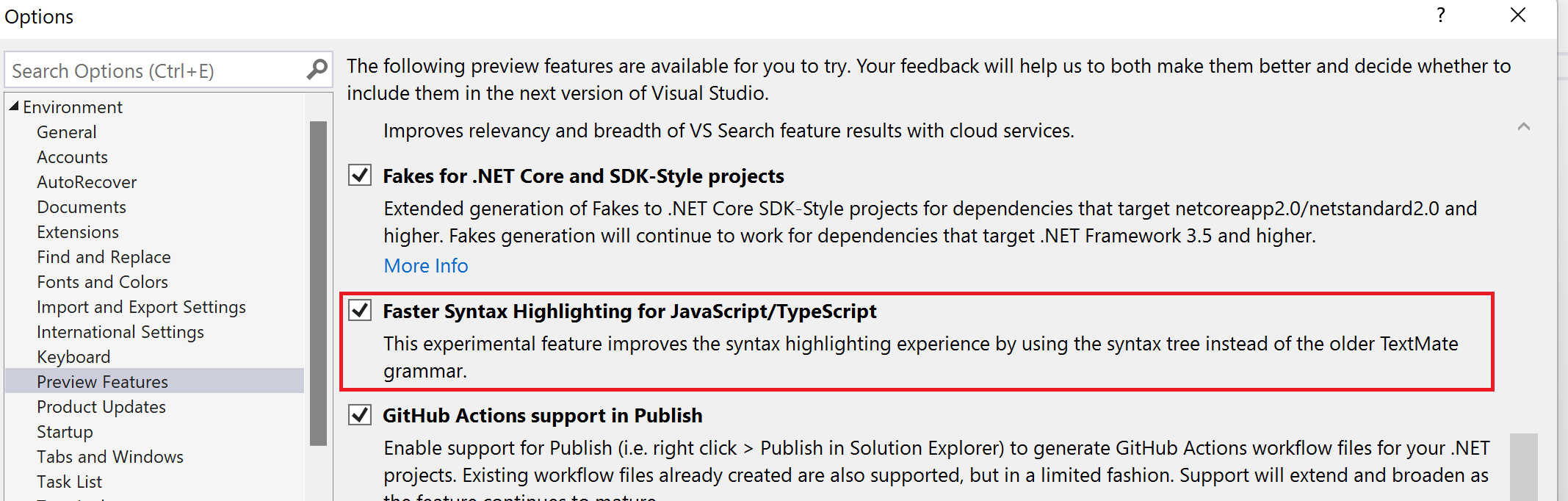Viewport: 1568px width, 501px height.
Task: Open Import and Export Settings
Action: [141, 306]
